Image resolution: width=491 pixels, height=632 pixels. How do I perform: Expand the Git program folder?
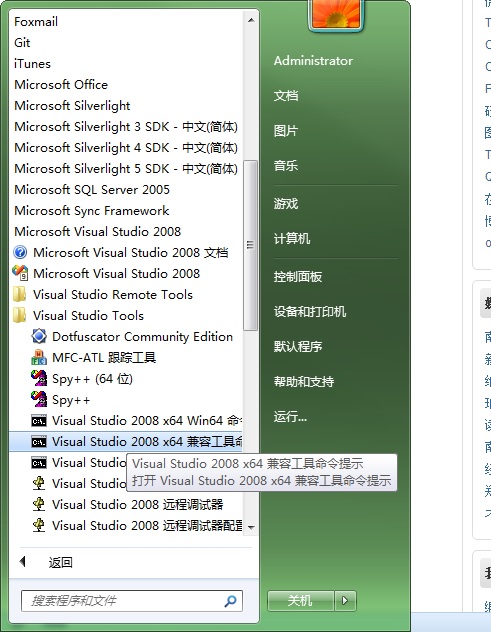tap(22, 42)
